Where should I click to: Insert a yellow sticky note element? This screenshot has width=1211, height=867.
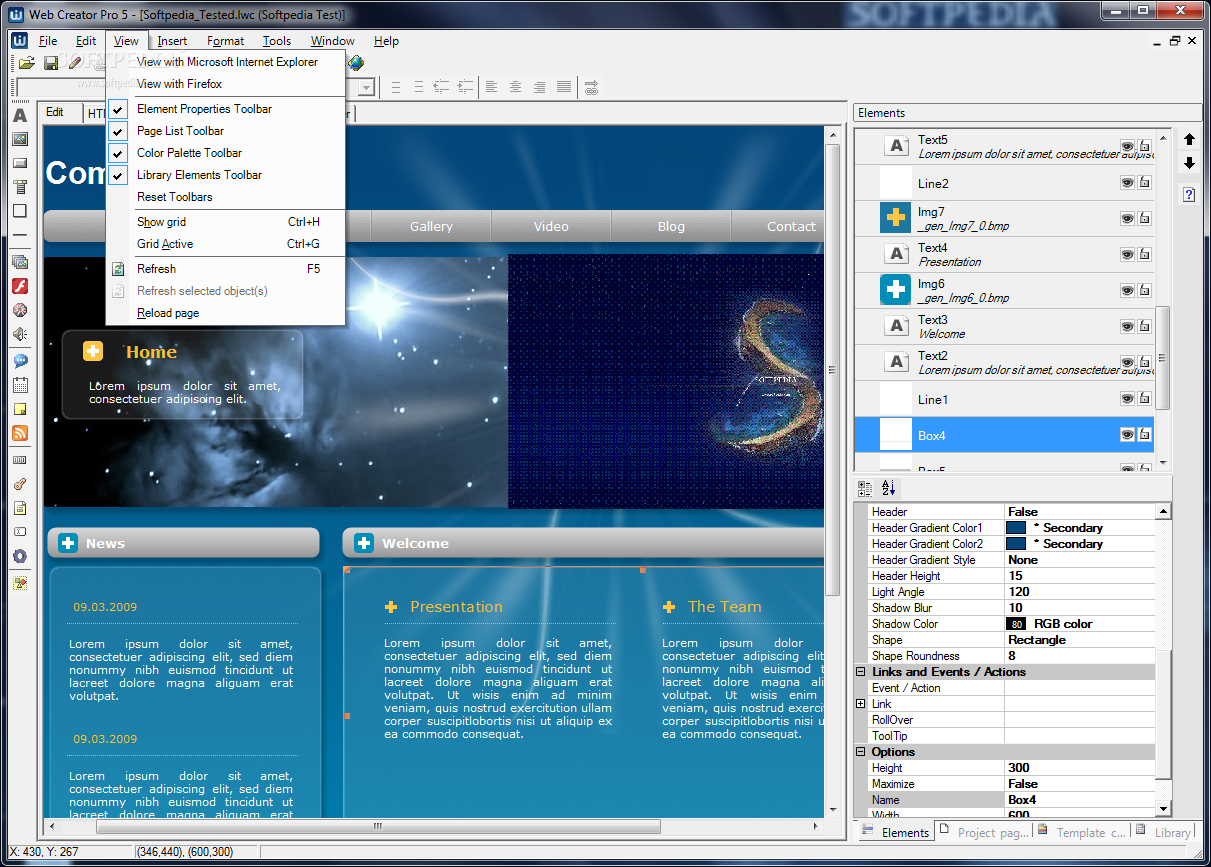point(20,409)
